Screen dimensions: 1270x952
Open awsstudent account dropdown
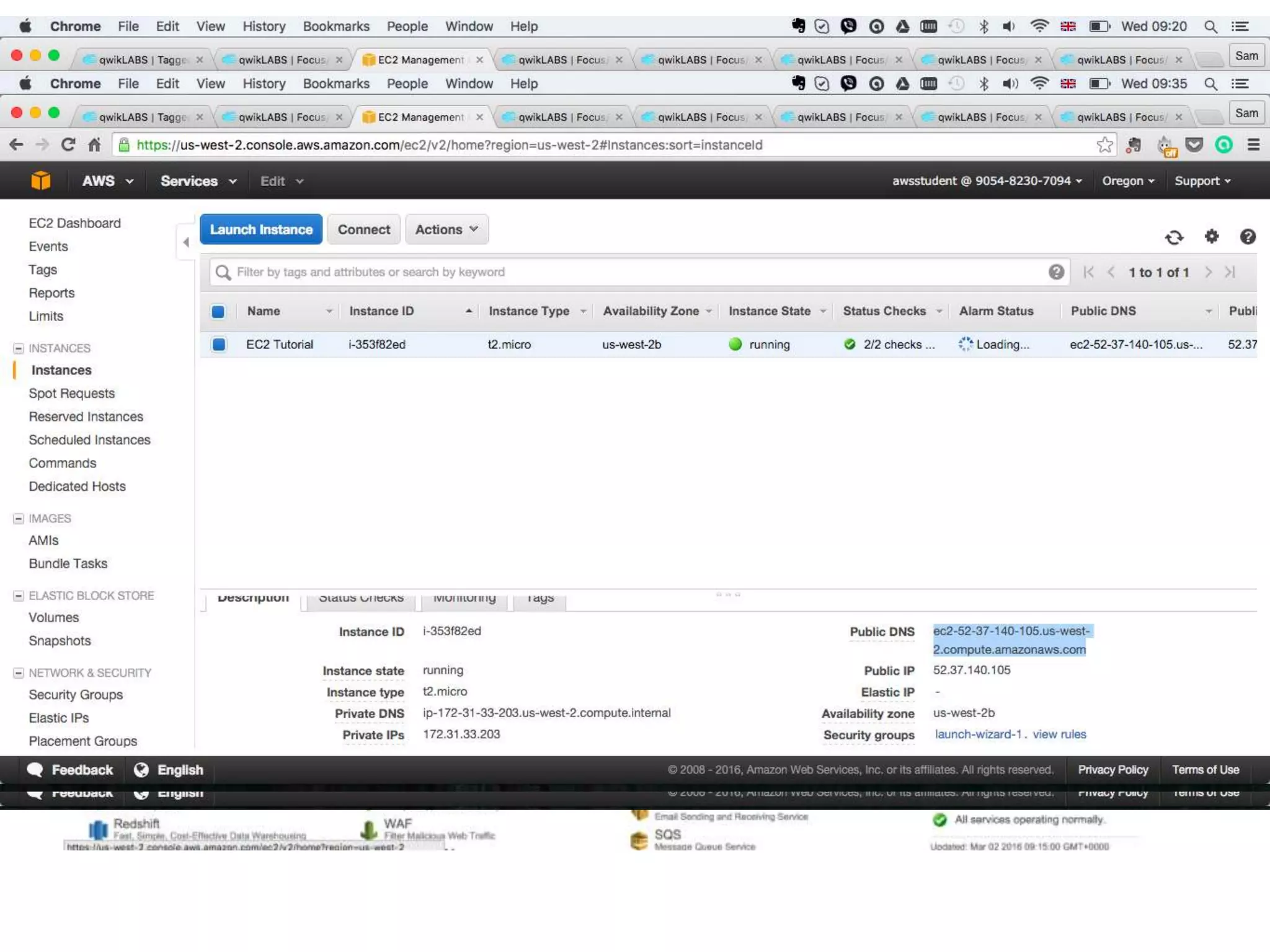[x=987, y=181]
